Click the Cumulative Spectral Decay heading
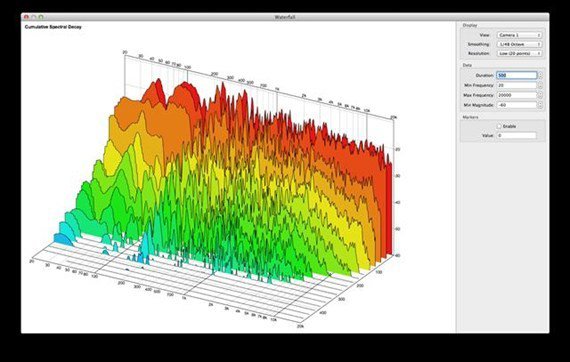Screen dimensions: 570x362 tap(53, 27)
